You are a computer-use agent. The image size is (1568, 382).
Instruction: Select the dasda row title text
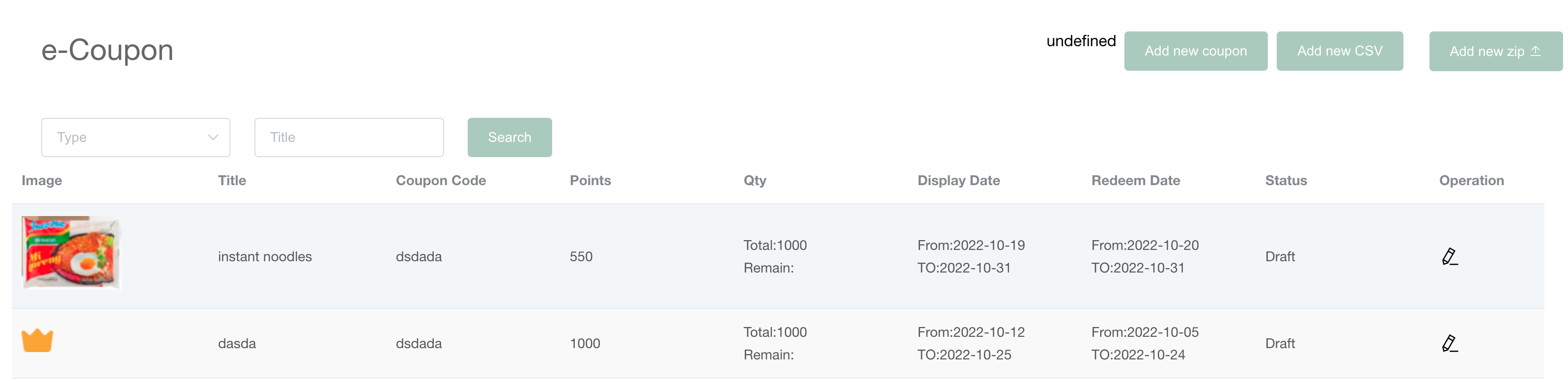point(237,344)
